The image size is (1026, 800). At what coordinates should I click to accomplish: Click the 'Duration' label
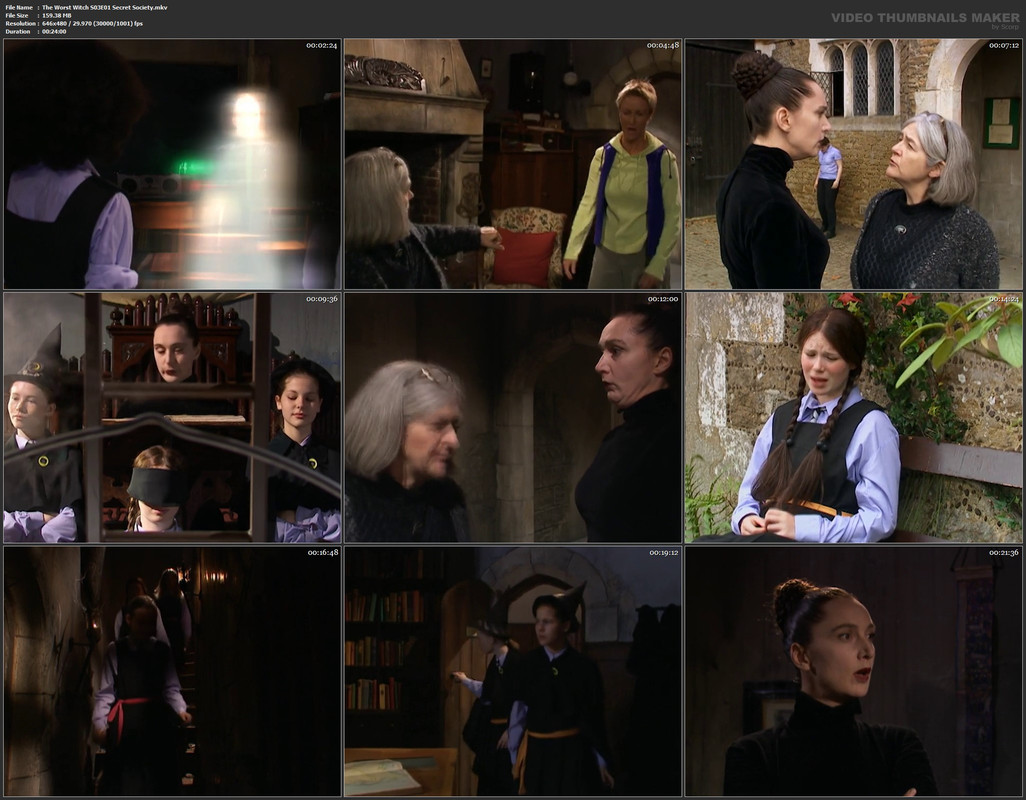click(18, 31)
